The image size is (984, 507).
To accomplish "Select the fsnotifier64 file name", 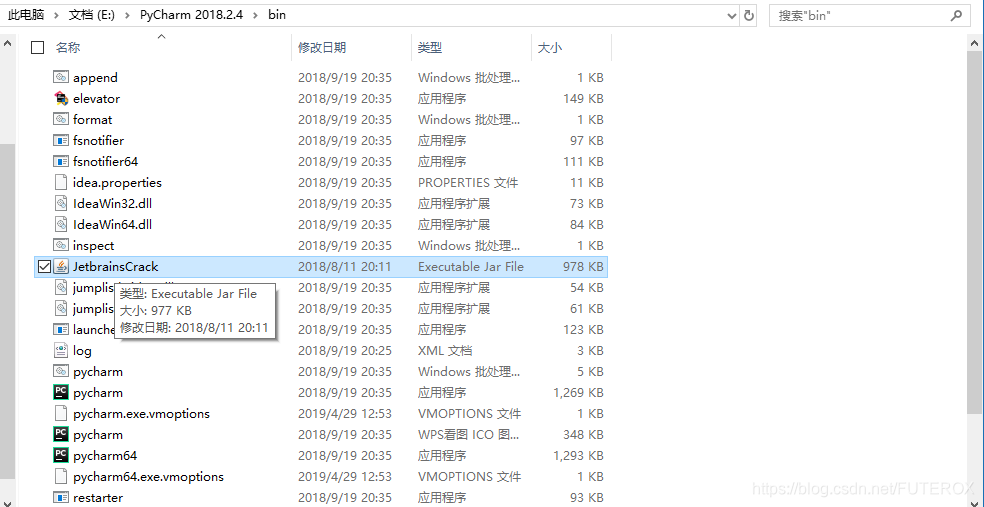I will 105,161.
